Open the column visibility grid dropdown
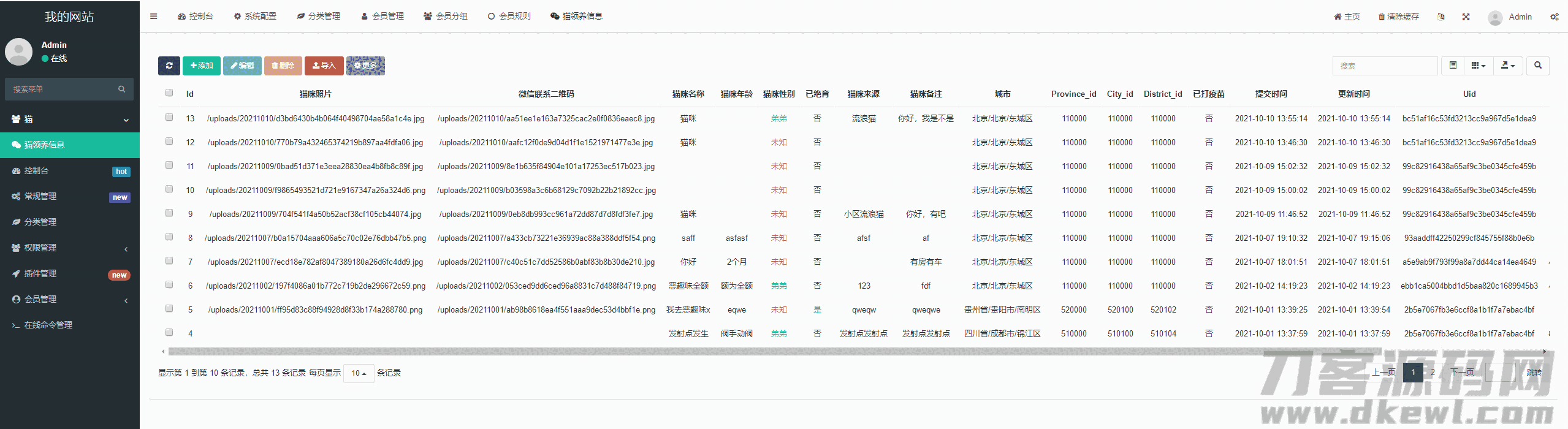 pyautogui.click(x=1478, y=66)
